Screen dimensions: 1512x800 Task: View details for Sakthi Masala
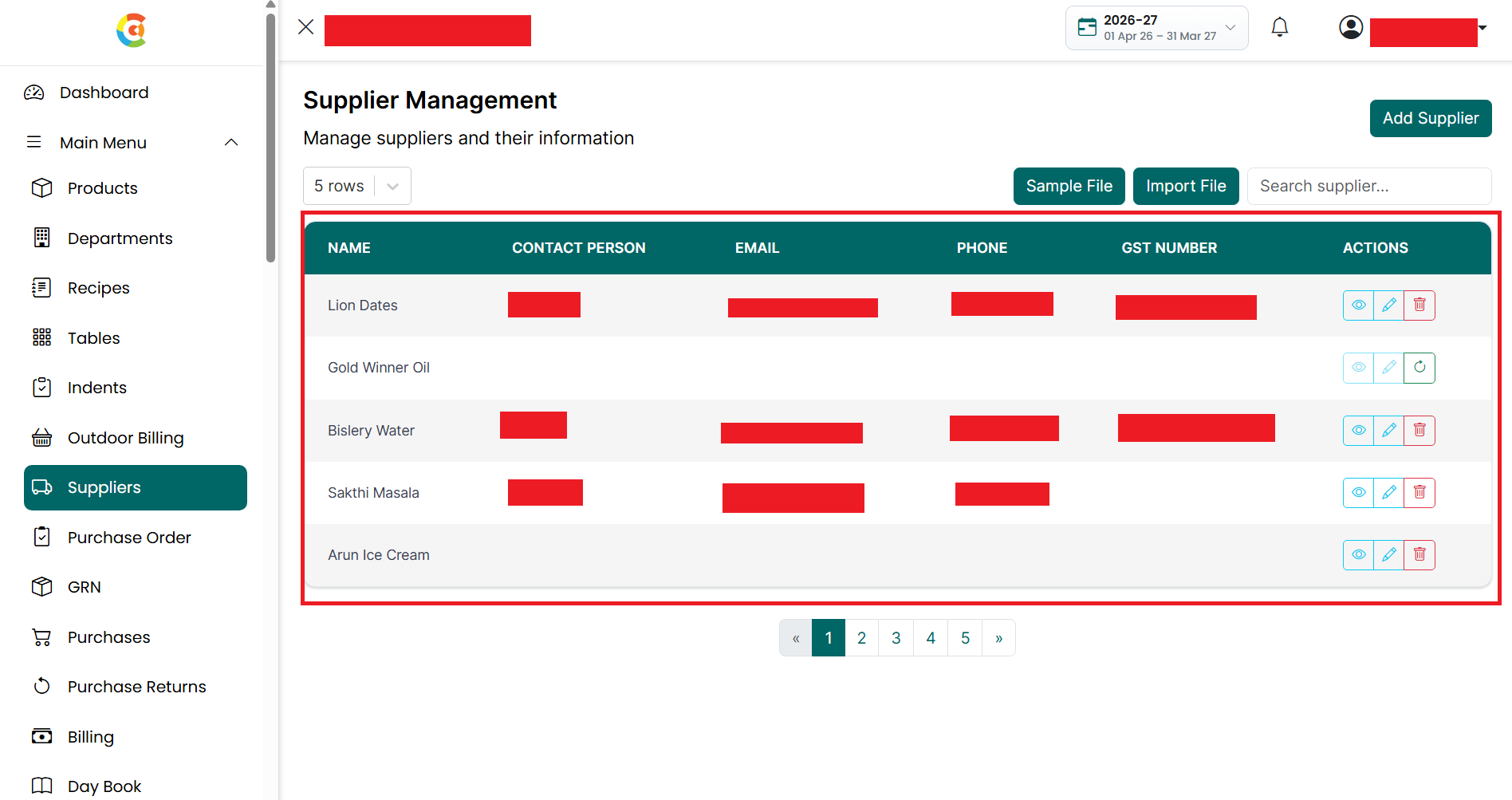pyautogui.click(x=1358, y=493)
